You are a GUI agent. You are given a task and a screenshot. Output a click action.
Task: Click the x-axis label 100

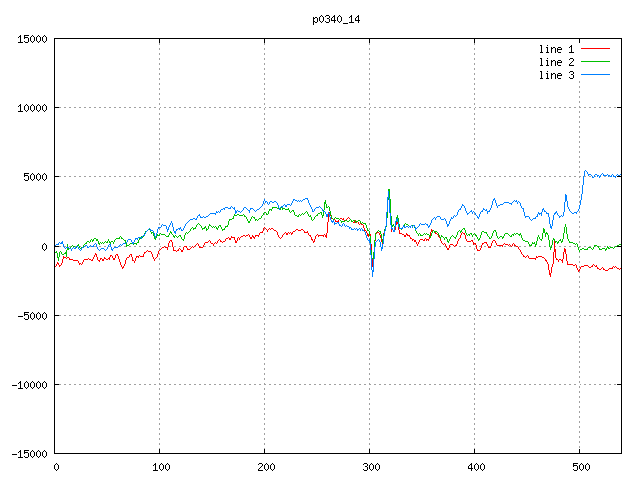[161, 467]
